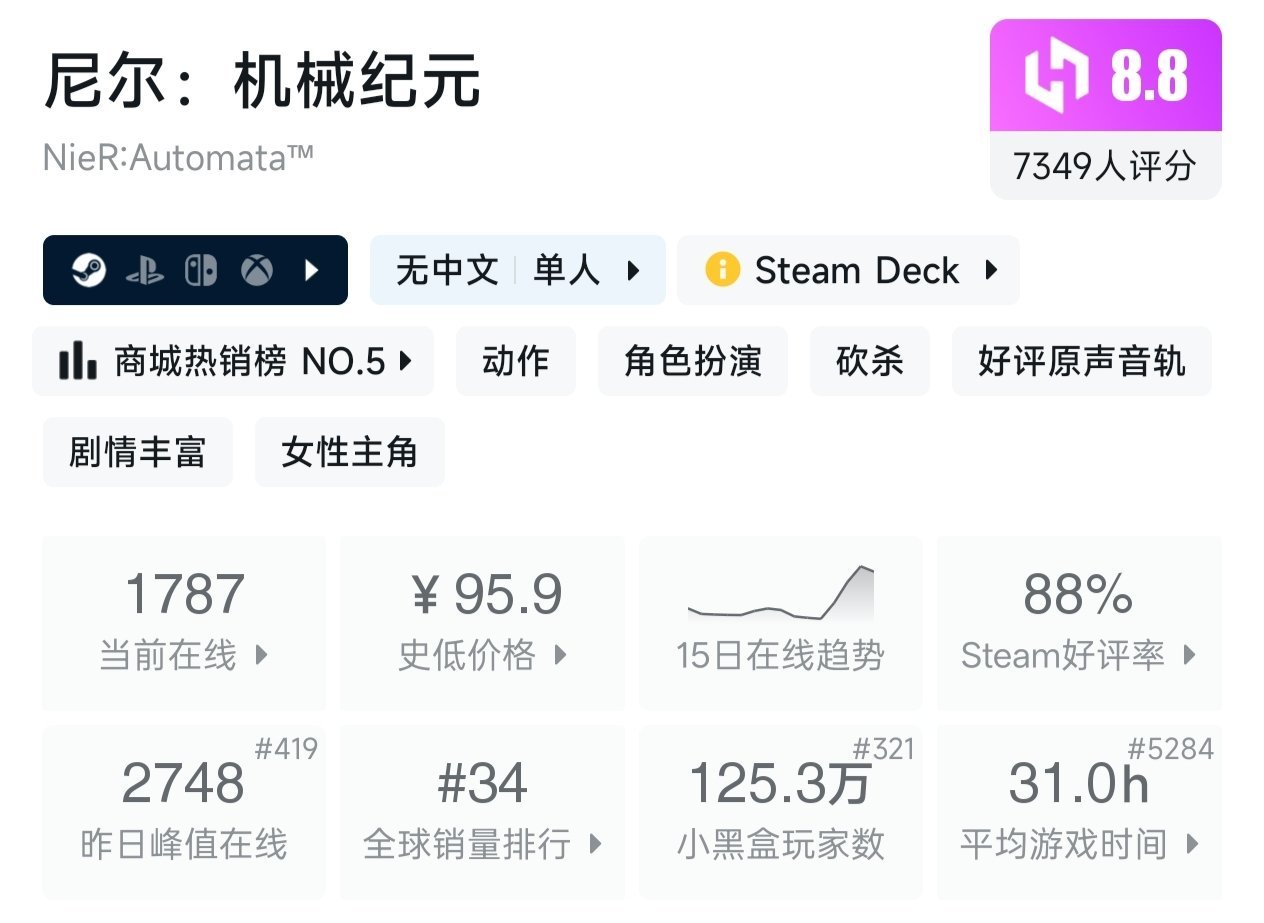Open the 好评原声音轨 tag

1081,361
